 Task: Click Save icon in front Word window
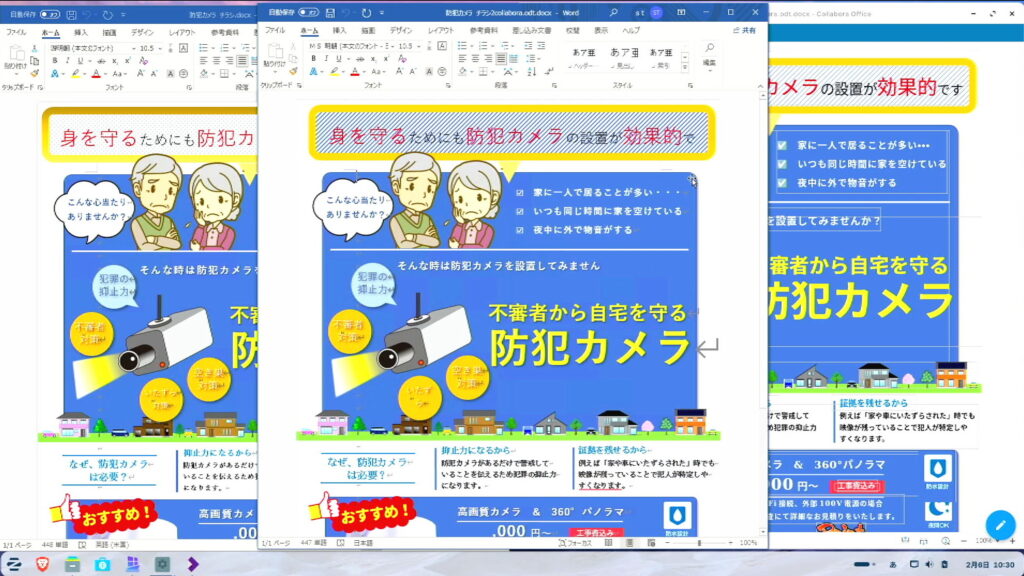(329, 12)
